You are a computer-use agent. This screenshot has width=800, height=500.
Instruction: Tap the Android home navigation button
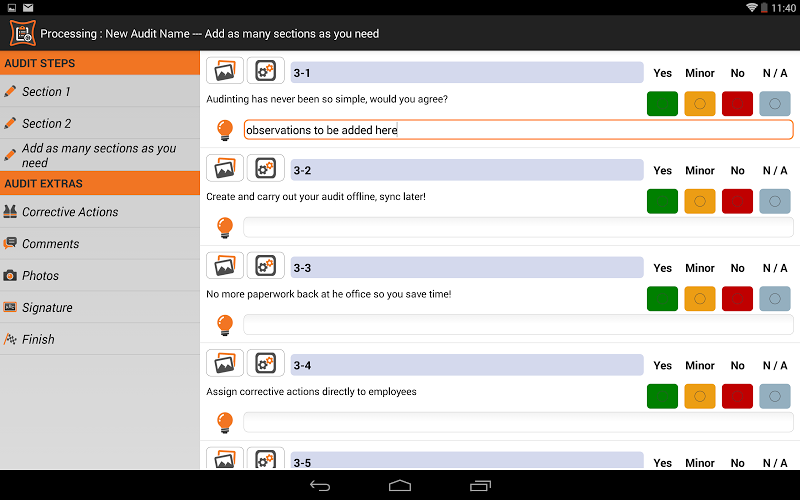coord(399,485)
